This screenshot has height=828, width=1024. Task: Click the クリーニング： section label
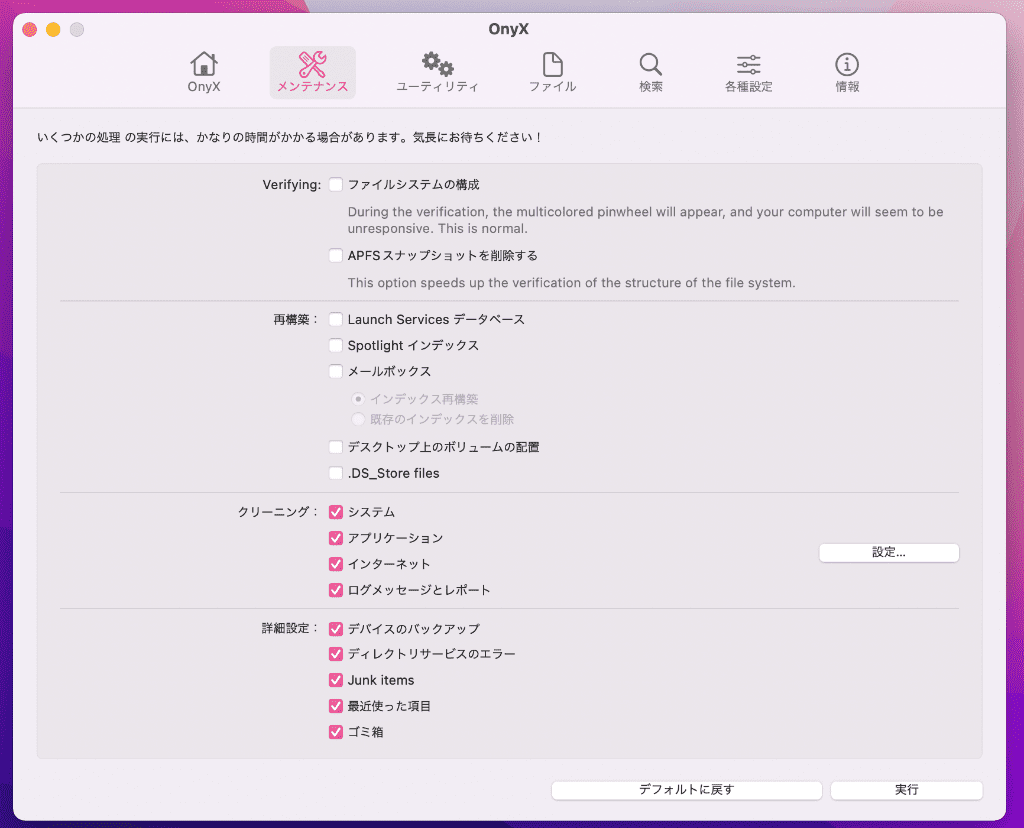(278, 512)
